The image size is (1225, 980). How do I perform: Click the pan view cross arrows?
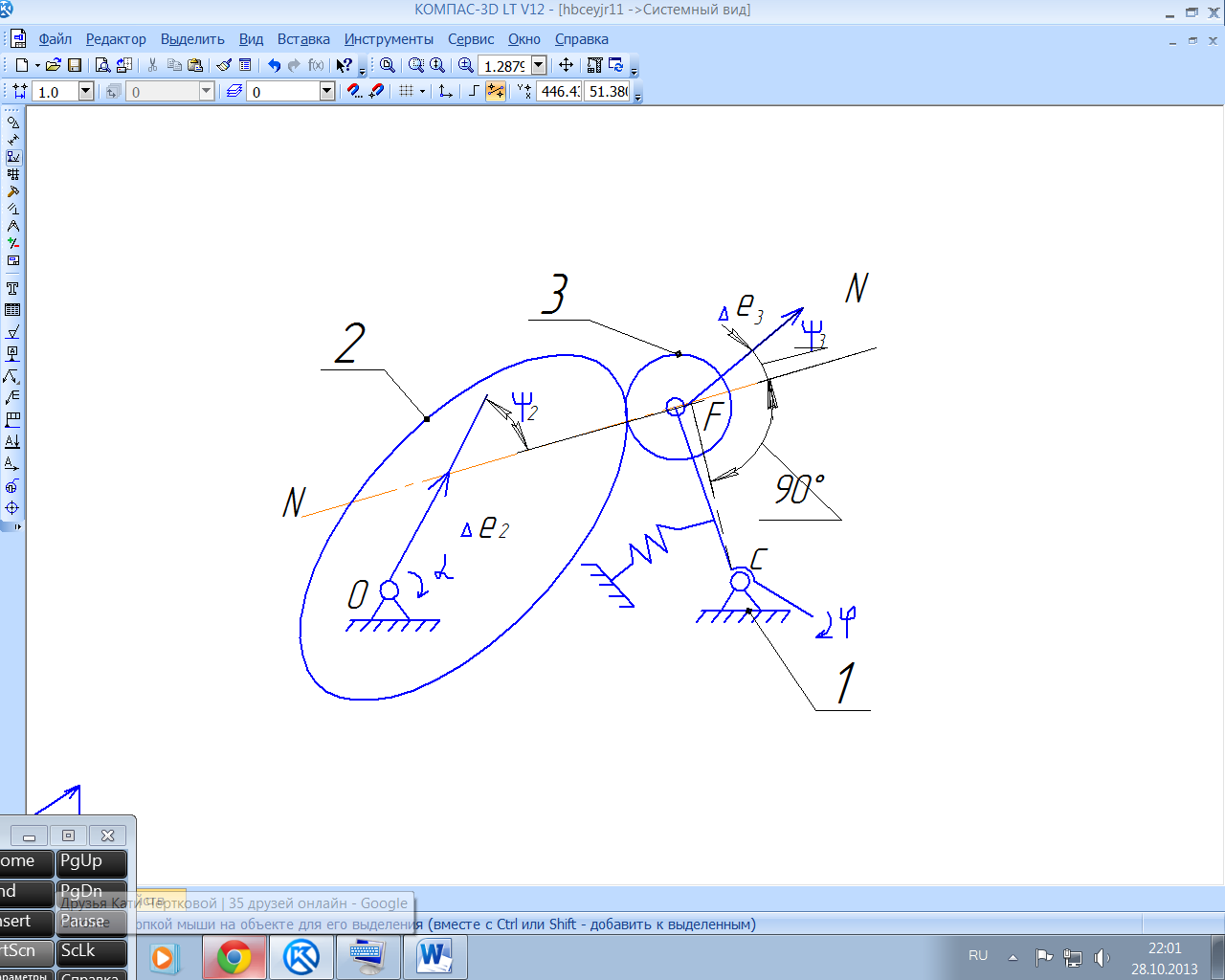566,65
